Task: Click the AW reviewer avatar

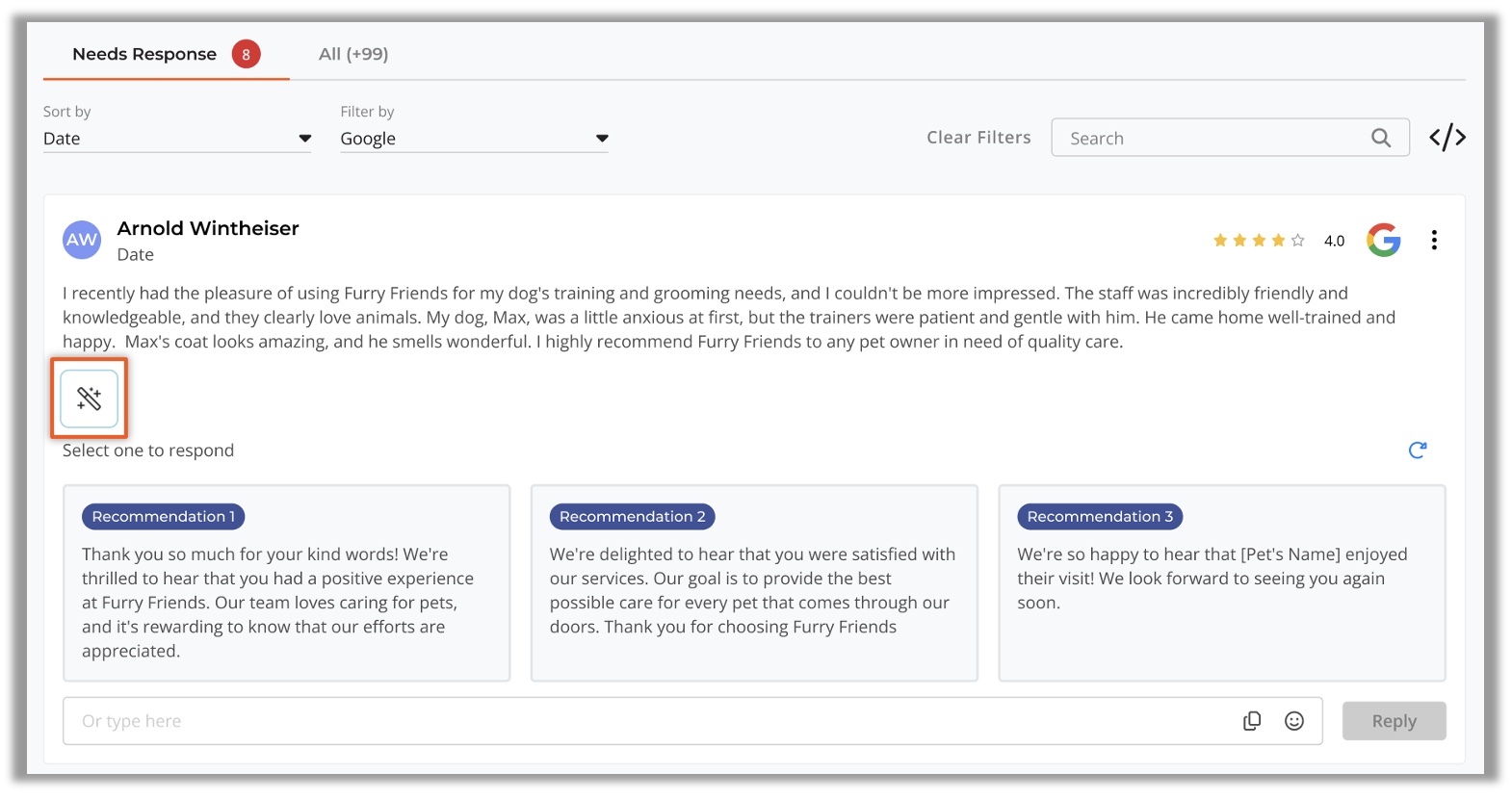Action: 82,240
